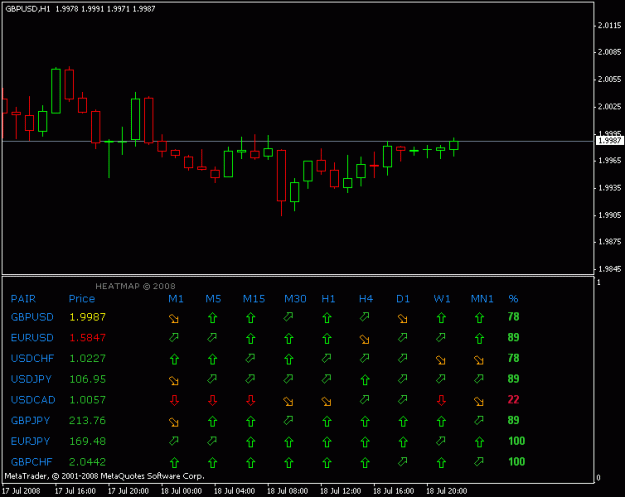Click the EURUSD M15 green up arrow

(251, 338)
